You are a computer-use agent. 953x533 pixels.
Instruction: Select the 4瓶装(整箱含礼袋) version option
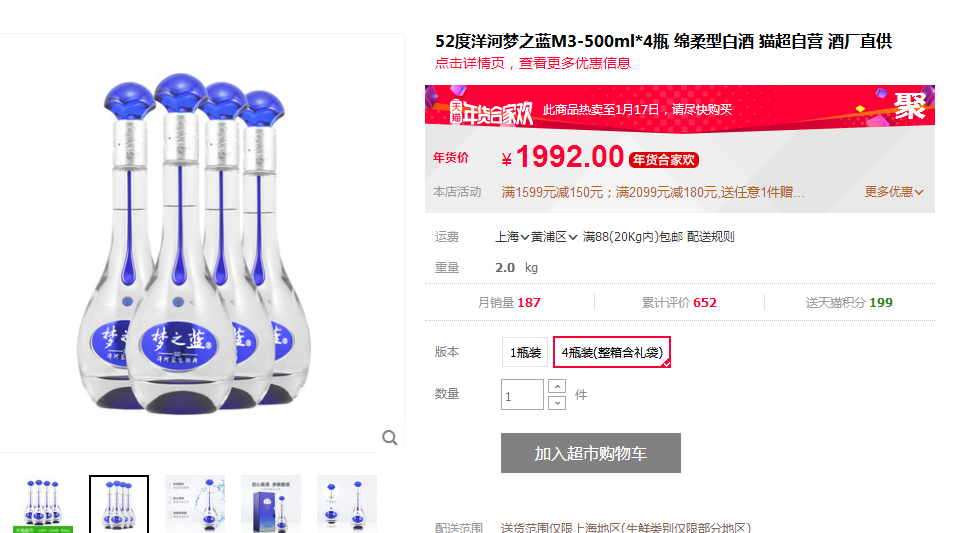point(612,352)
